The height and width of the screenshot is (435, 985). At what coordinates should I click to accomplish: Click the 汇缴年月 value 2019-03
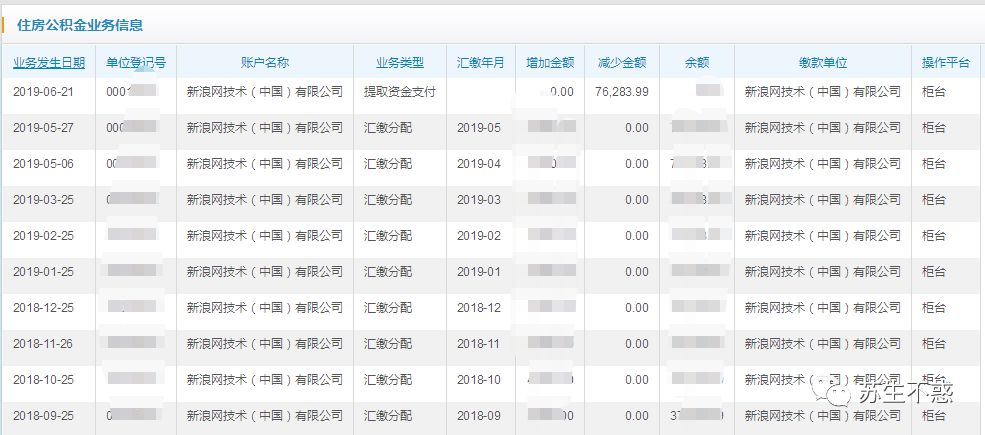tap(479, 200)
